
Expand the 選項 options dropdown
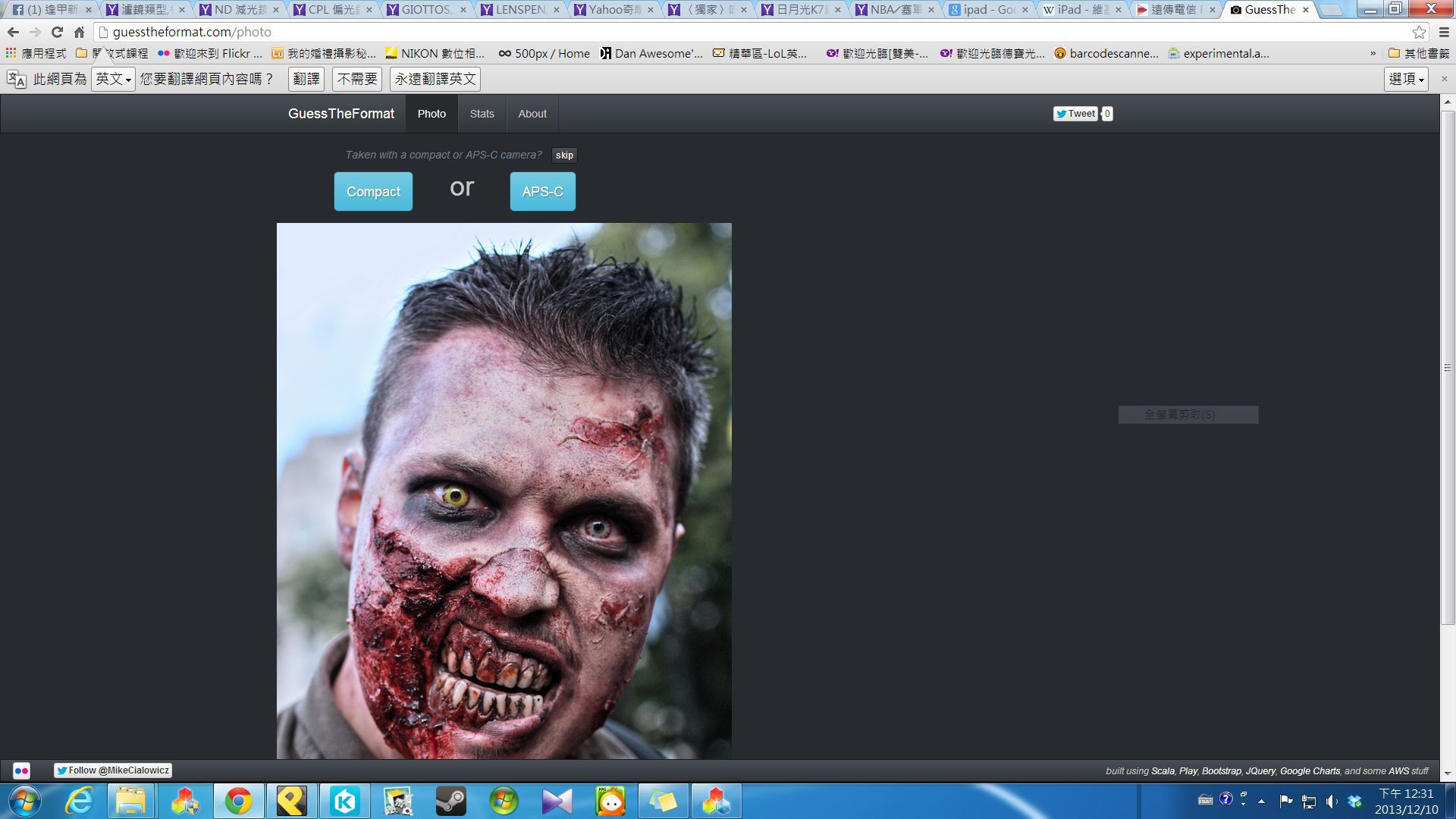click(x=1406, y=79)
